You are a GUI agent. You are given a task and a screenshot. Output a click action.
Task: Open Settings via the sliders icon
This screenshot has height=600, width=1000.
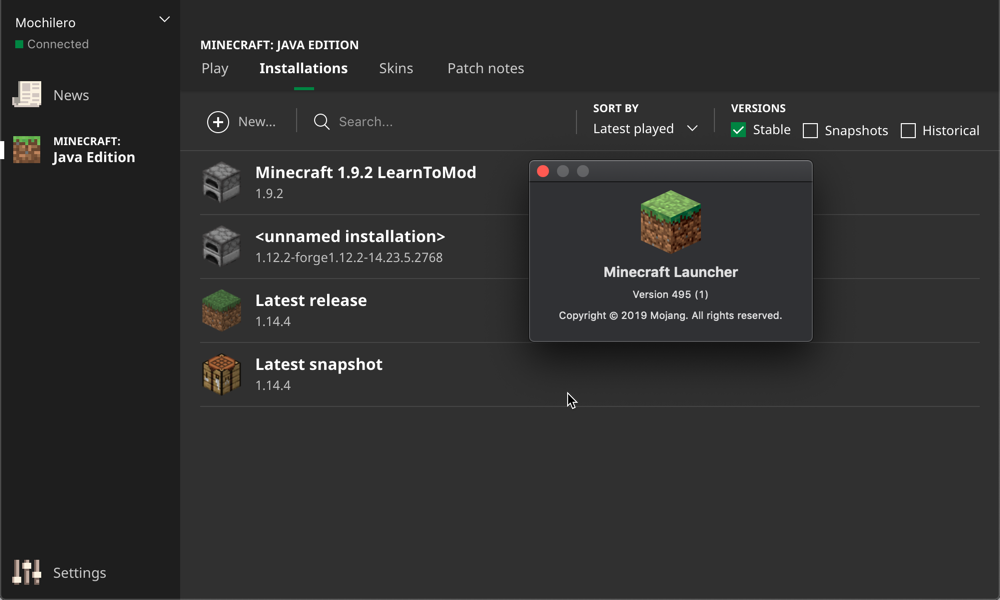click(27, 572)
